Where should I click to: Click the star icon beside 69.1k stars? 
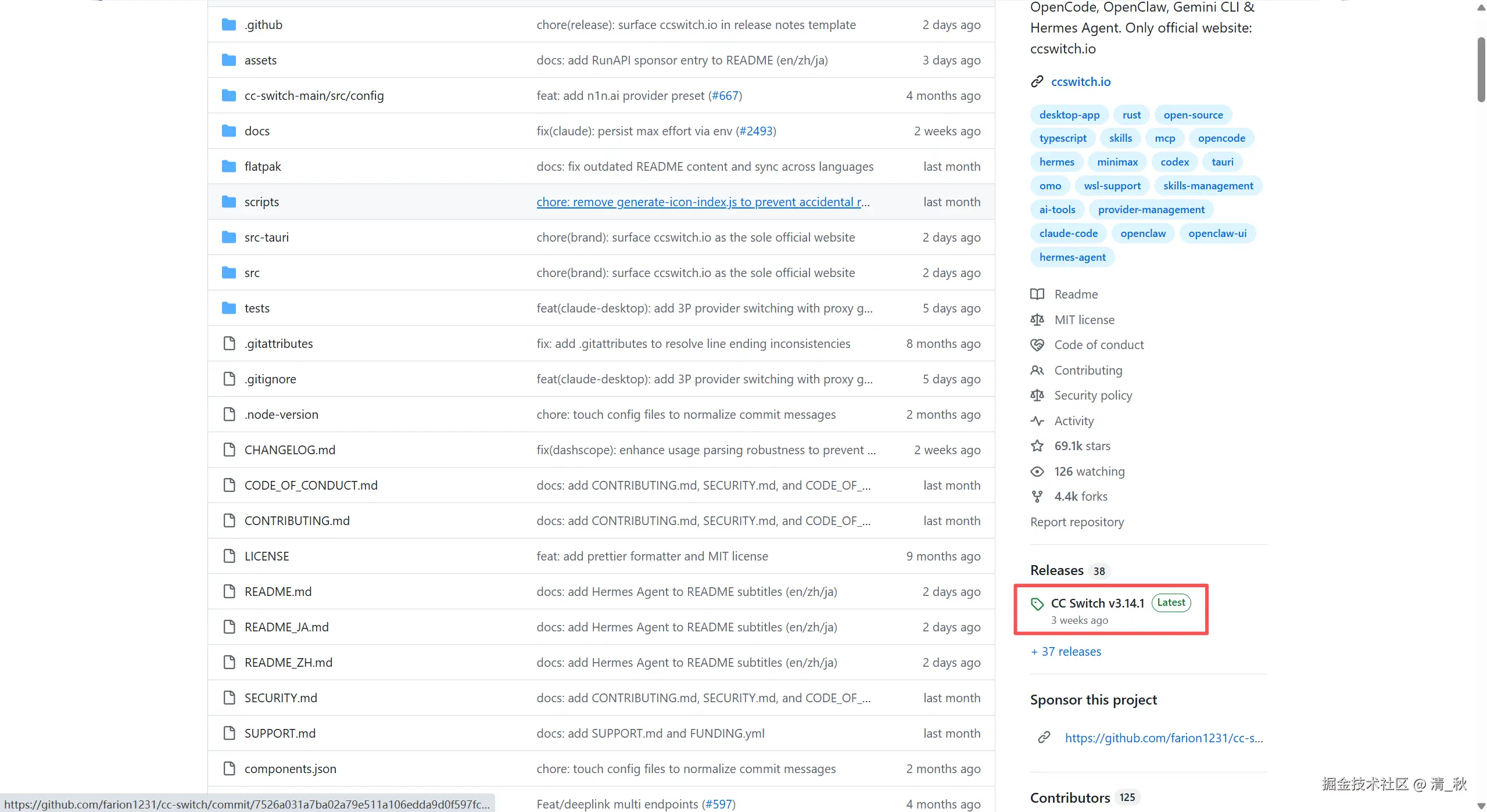coord(1037,445)
